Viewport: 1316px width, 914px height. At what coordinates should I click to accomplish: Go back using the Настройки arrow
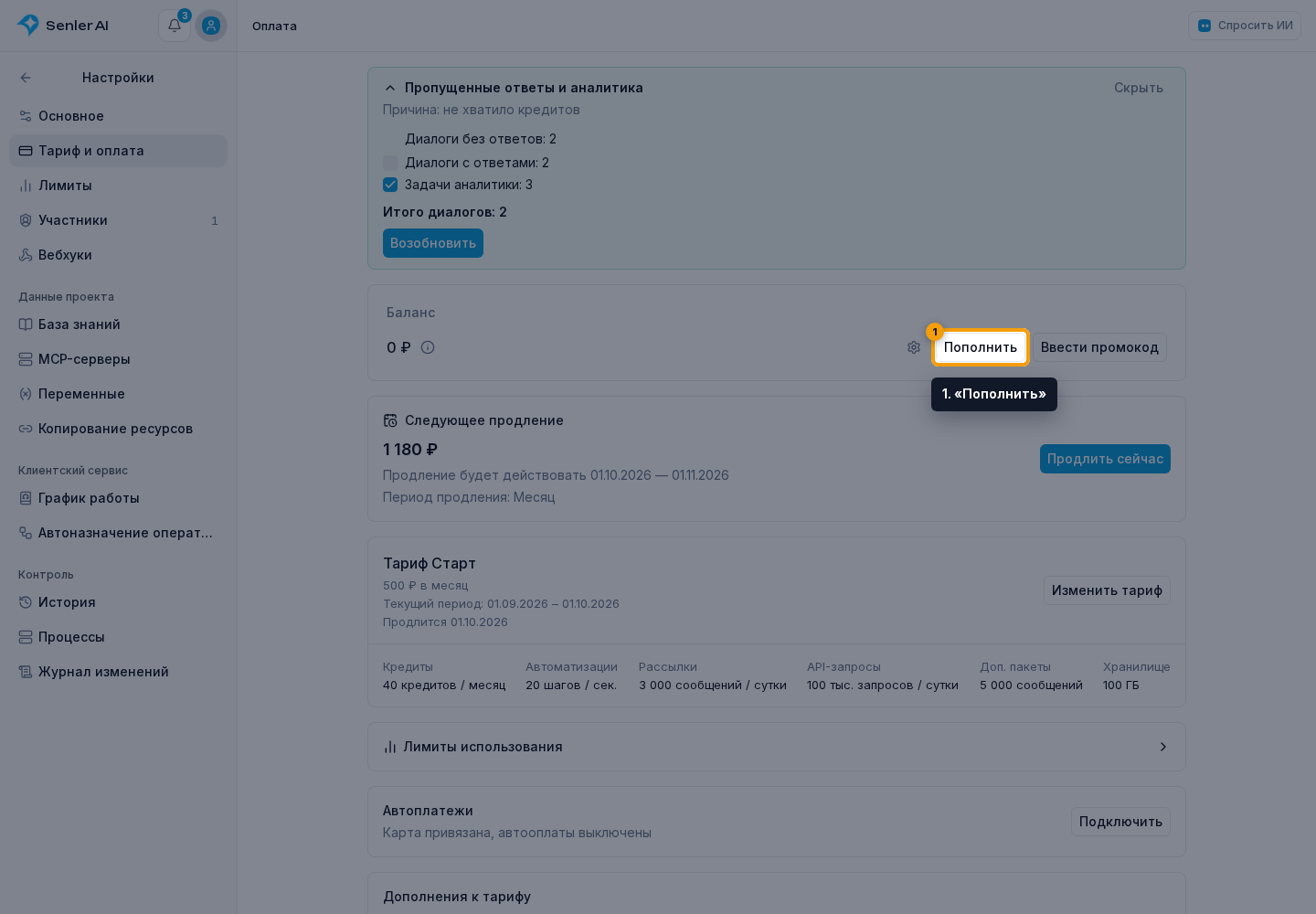coord(26,78)
